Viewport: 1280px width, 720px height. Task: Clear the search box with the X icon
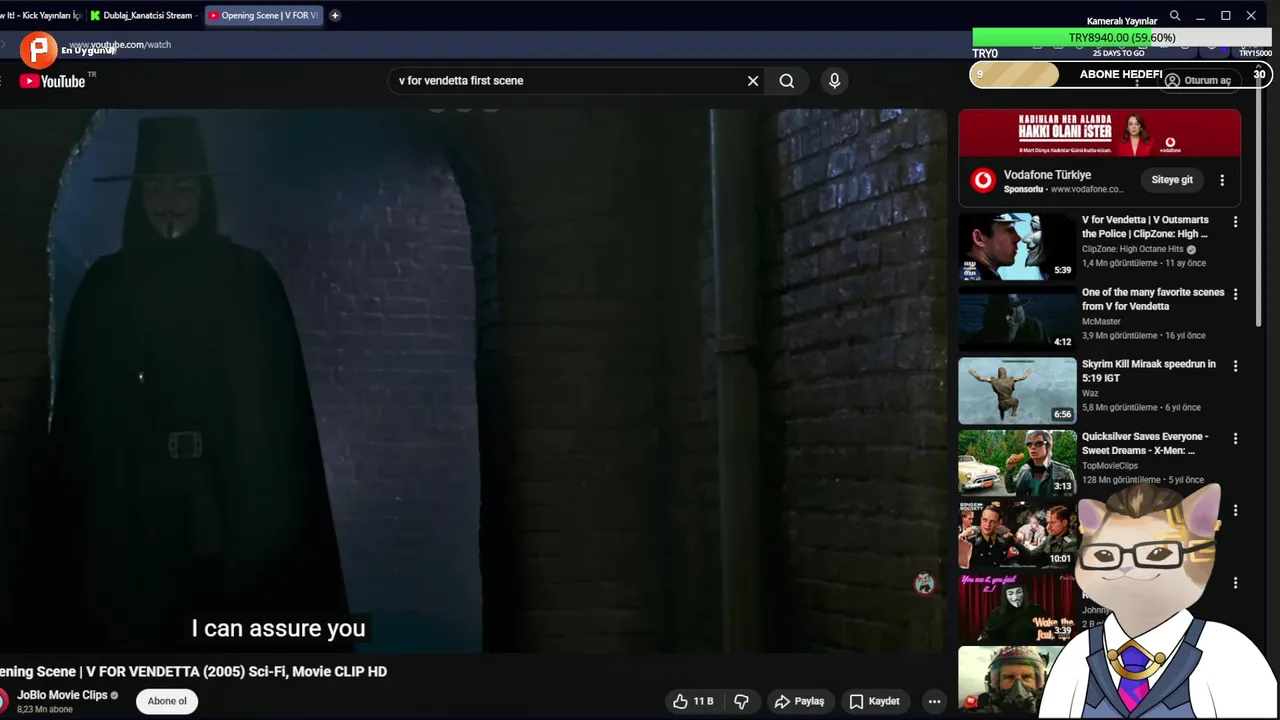pyautogui.click(x=753, y=81)
